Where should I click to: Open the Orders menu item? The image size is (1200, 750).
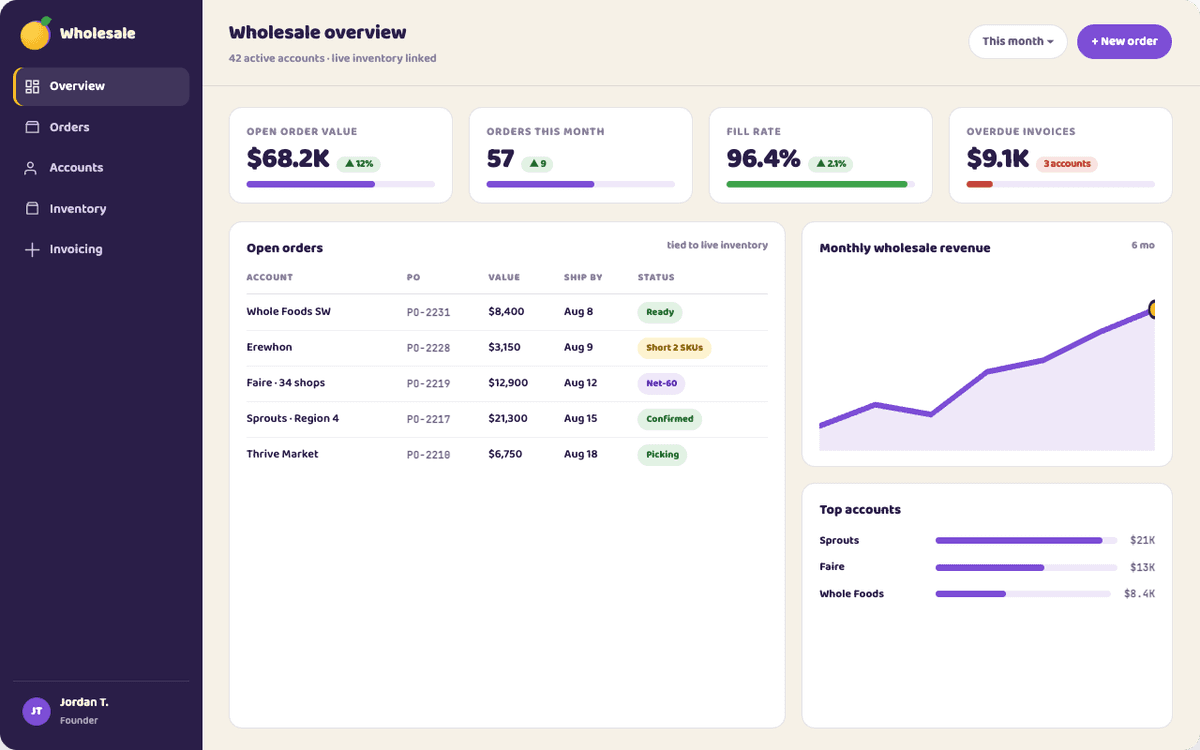point(101,127)
